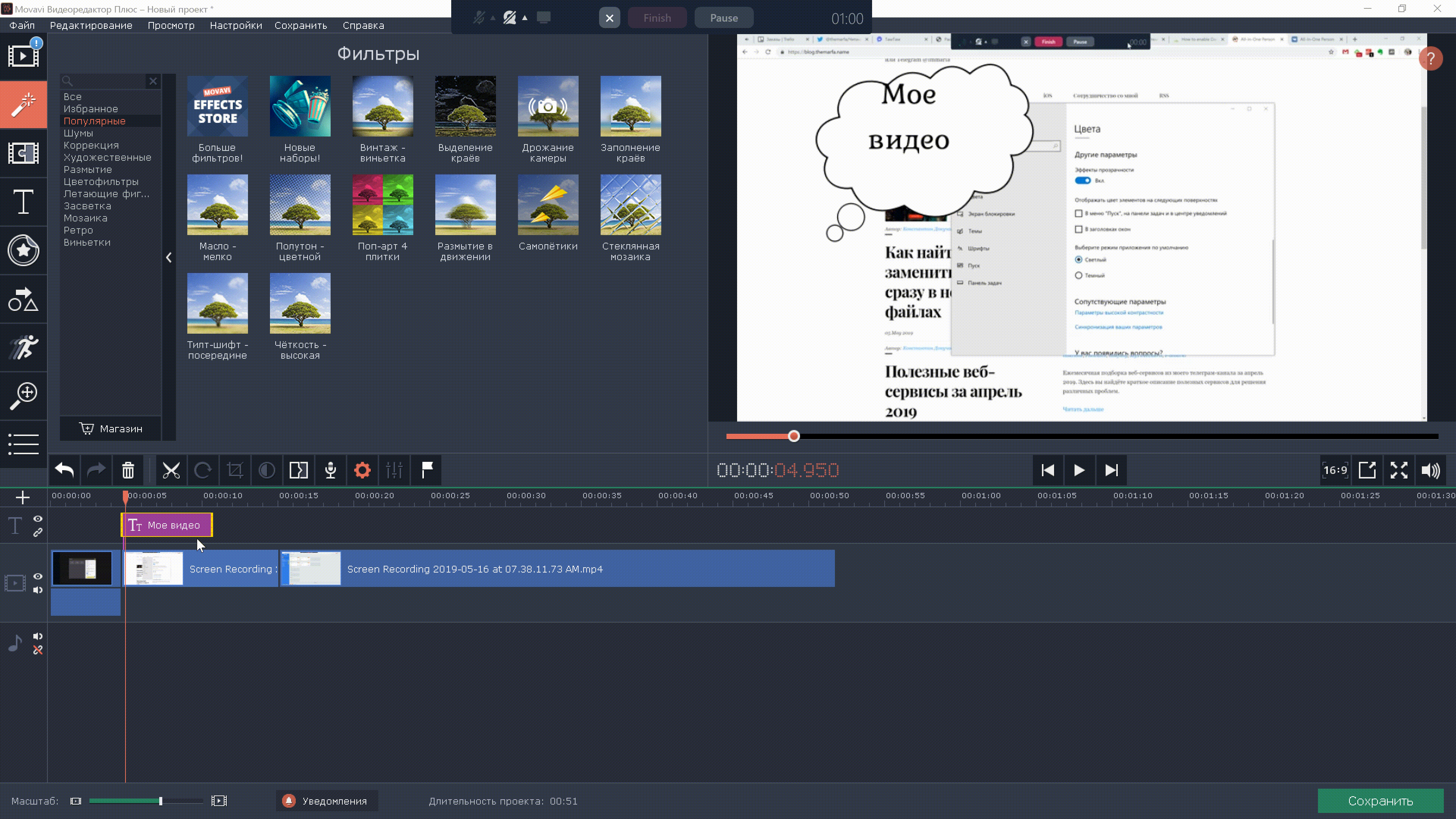Open the Transitions panel icon
This screenshot has width=1456, height=819.
coord(23,153)
